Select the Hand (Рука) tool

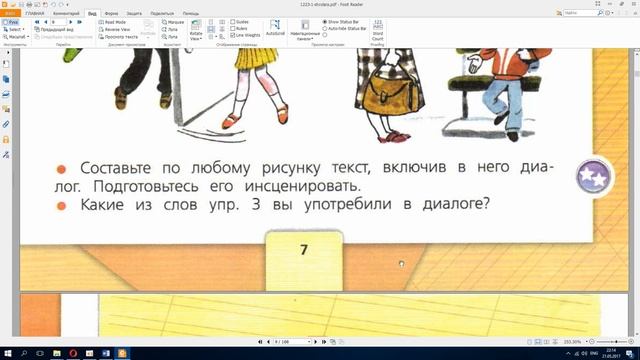click(x=11, y=22)
